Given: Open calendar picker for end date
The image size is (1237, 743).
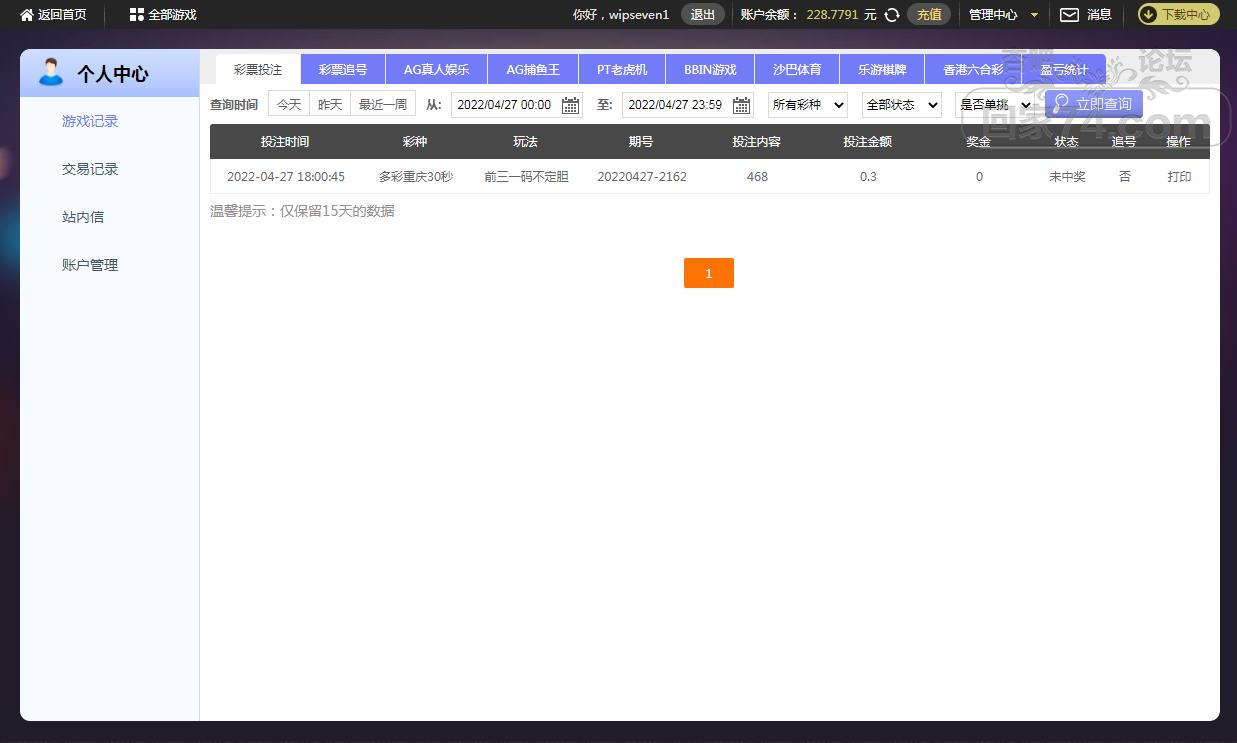Looking at the screenshot, I should pyautogui.click(x=741, y=105).
